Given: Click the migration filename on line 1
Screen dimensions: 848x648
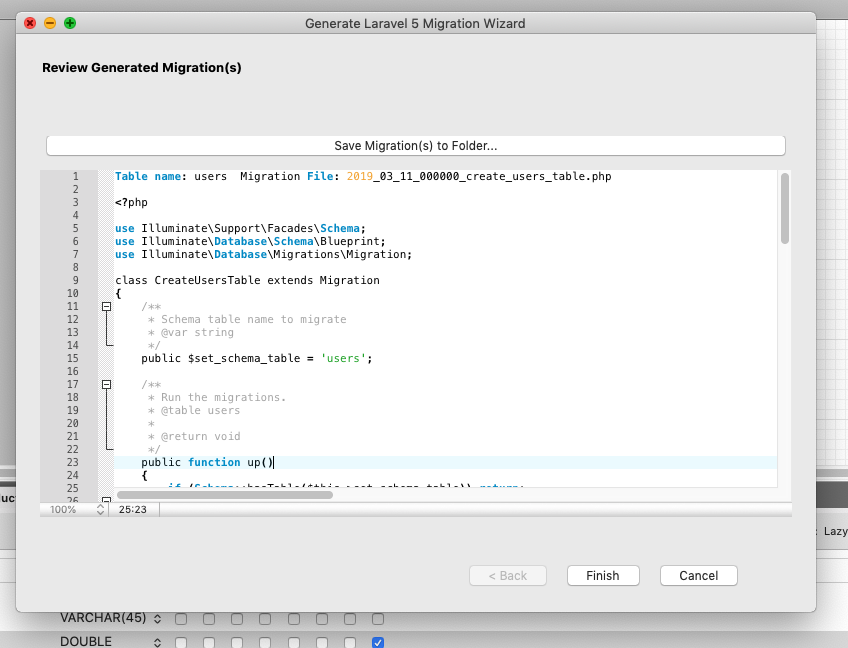Looking at the screenshot, I should (x=479, y=176).
